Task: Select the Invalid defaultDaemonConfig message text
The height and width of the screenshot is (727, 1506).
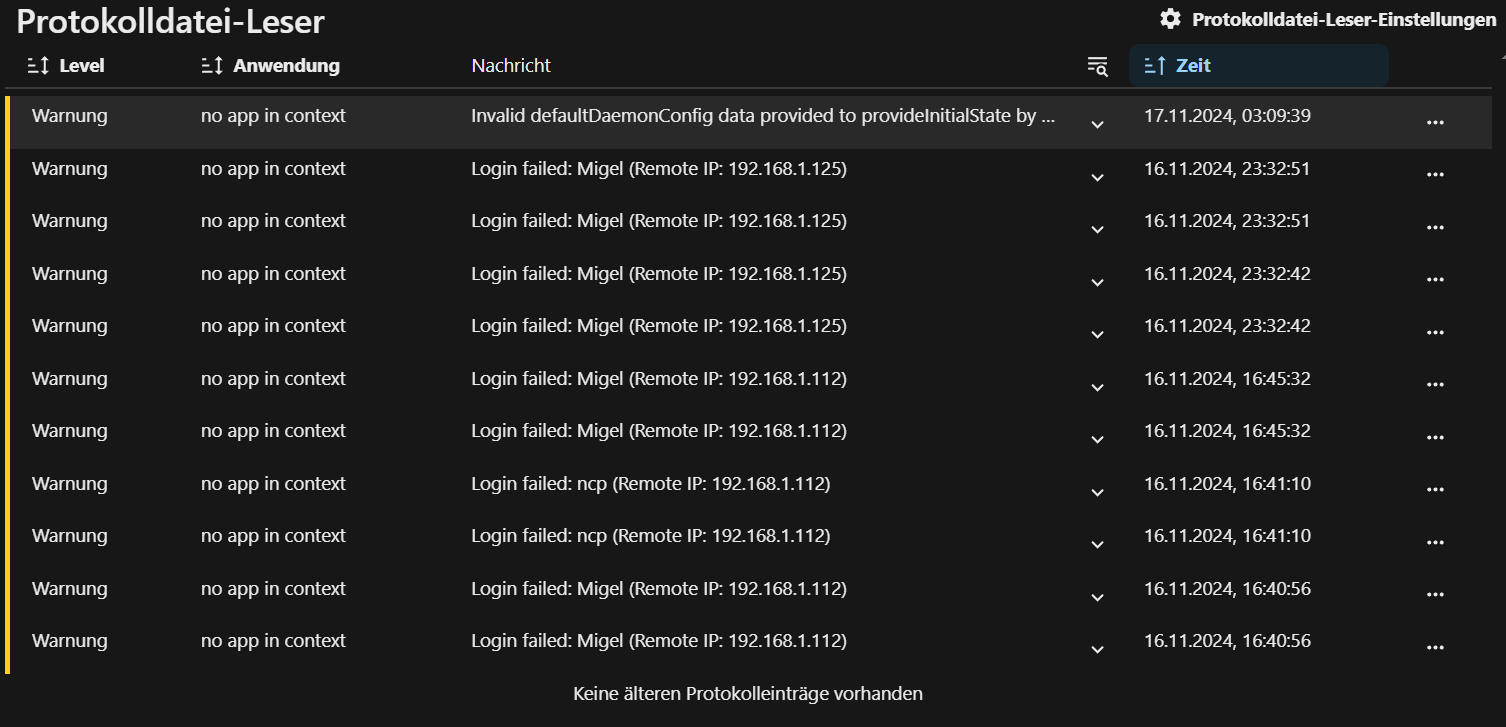Action: (763, 116)
